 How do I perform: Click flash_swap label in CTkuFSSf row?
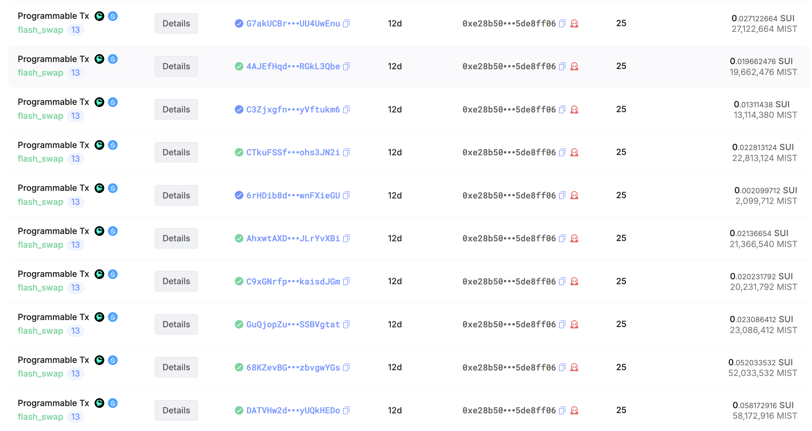point(40,159)
